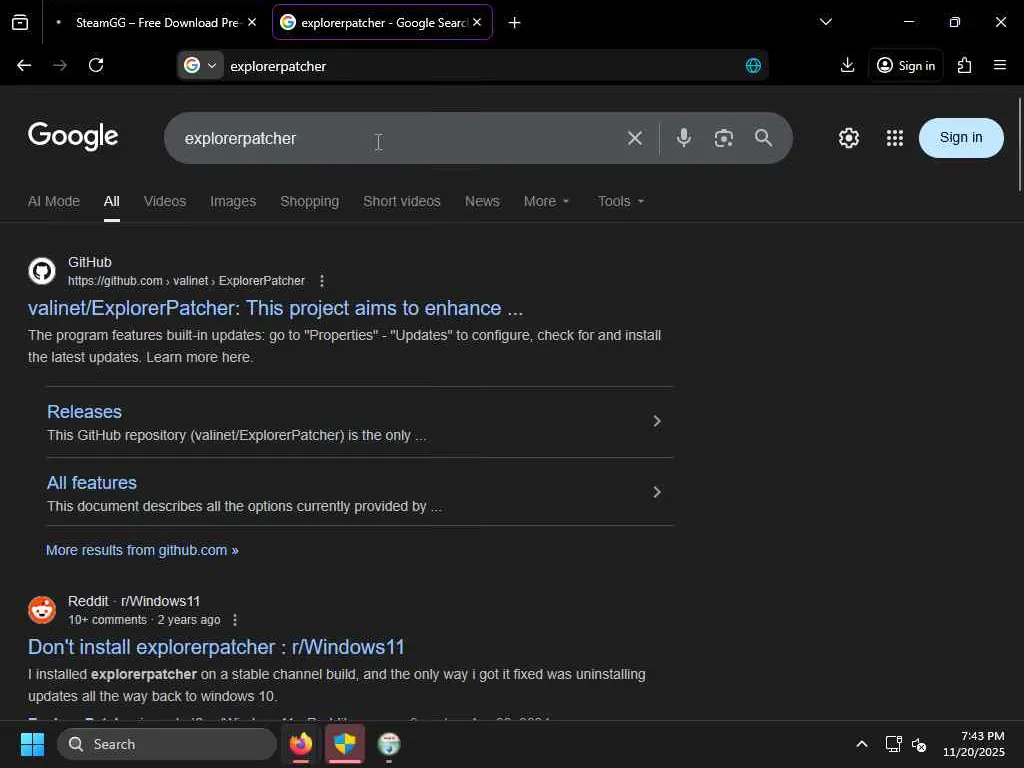Switch to Short videos results
This screenshot has width=1024, height=768.
[402, 201]
